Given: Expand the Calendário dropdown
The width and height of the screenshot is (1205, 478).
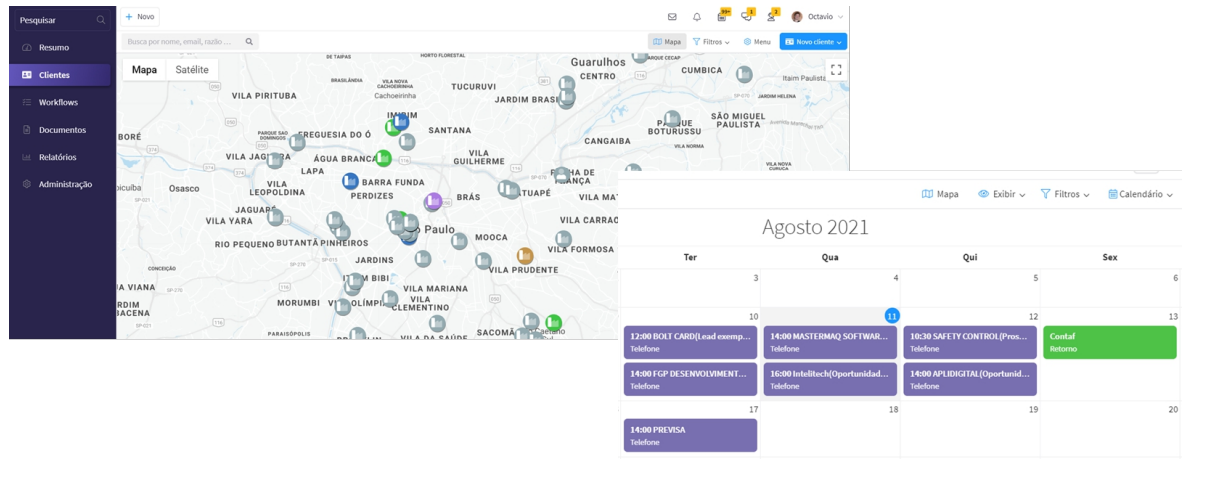Looking at the screenshot, I should pyautogui.click(x=1140, y=194).
